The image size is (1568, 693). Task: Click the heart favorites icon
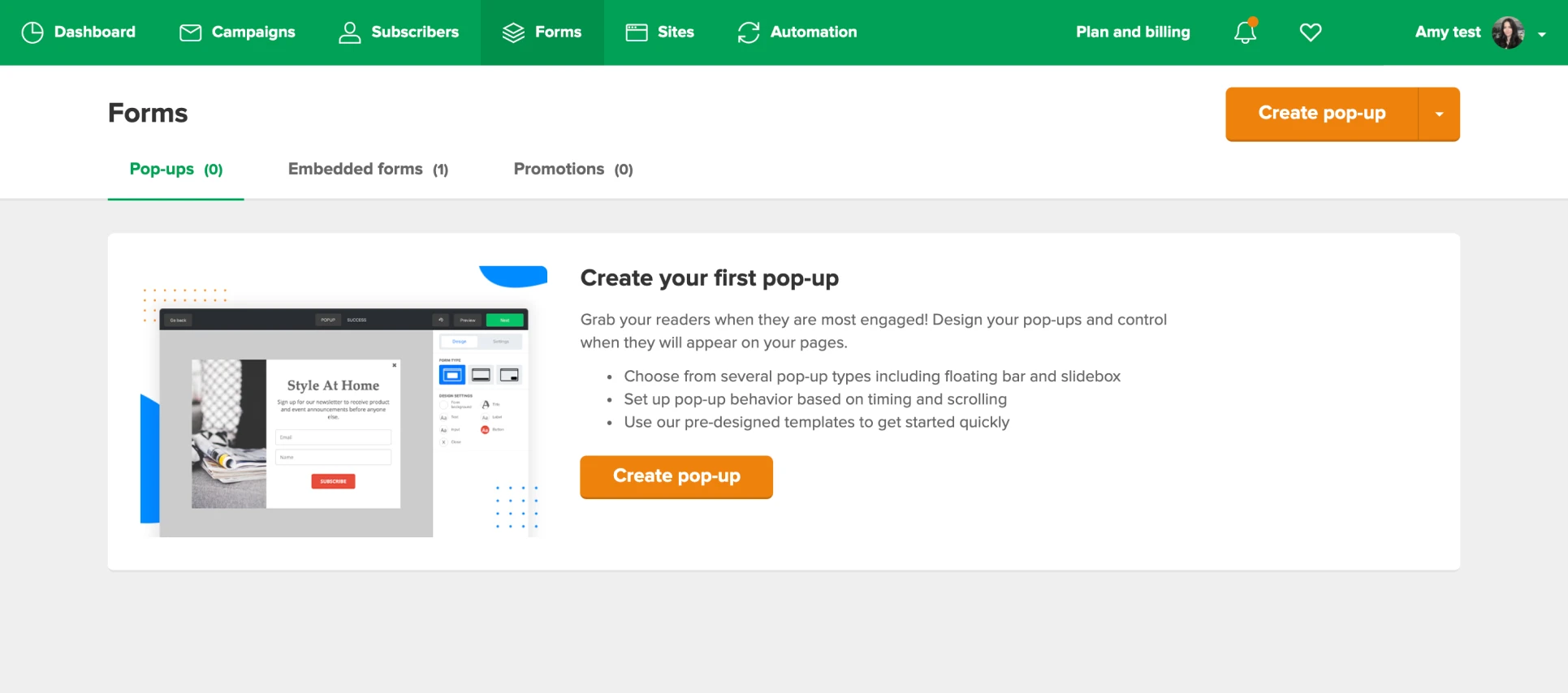pyautogui.click(x=1310, y=32)
